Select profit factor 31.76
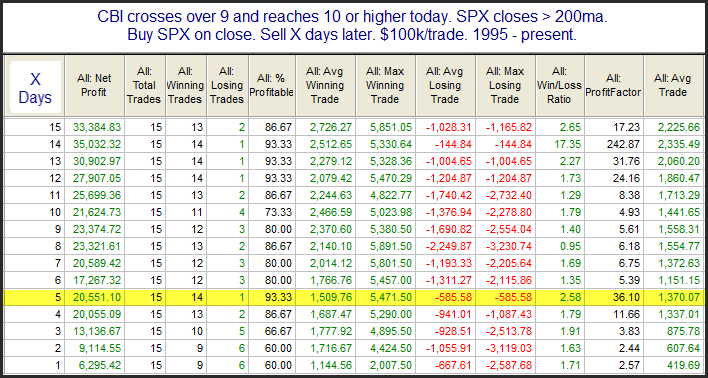This screenshot has height=378, width=708. pyautogui.click(x=628, y=161)
